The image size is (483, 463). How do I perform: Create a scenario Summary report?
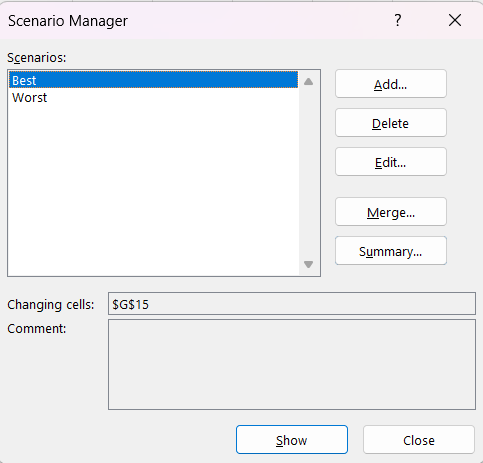pos(391,251)
